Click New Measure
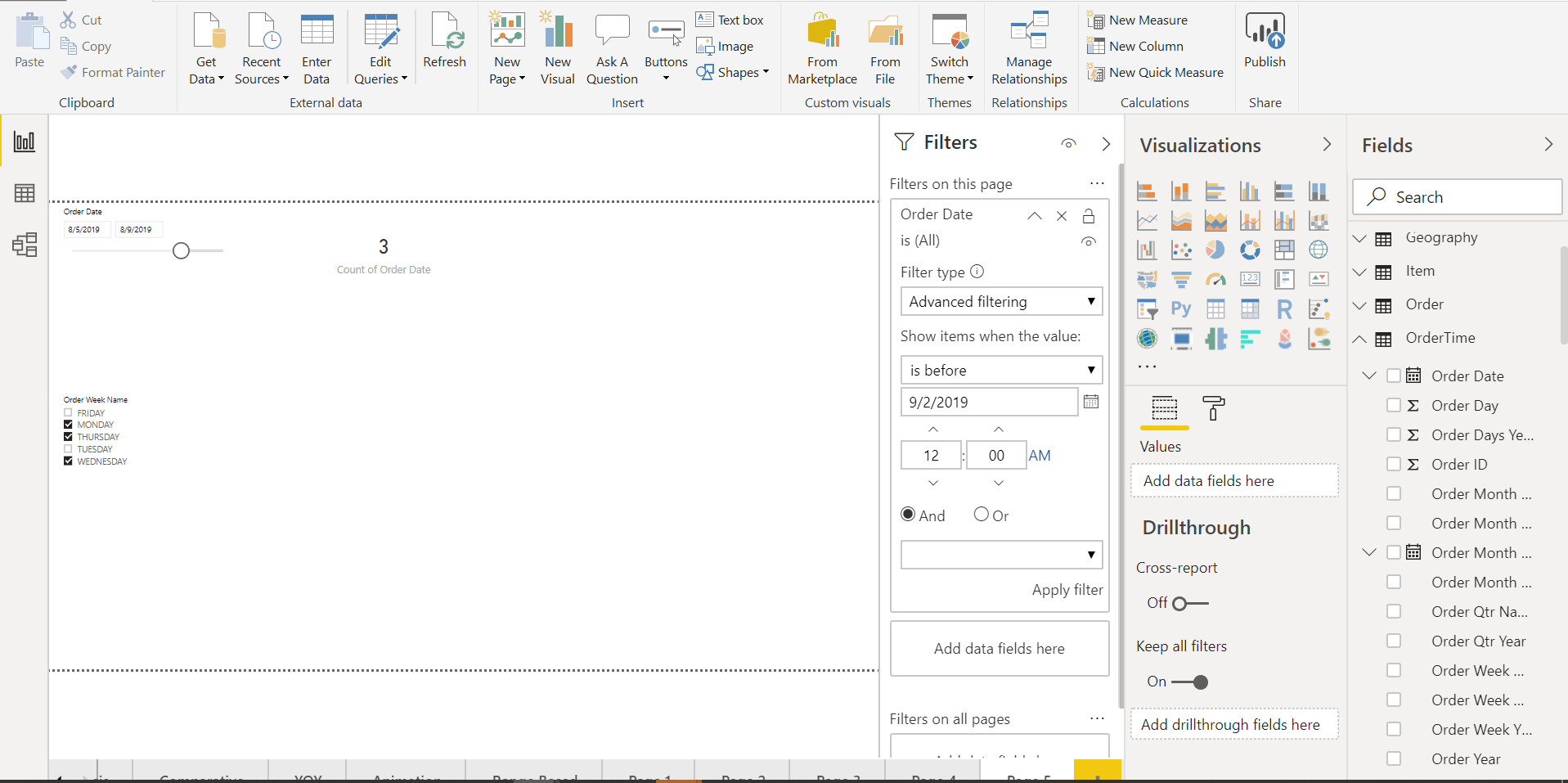The width and height of the screenshot is (1568, 783). click(x=1137, y=20)
